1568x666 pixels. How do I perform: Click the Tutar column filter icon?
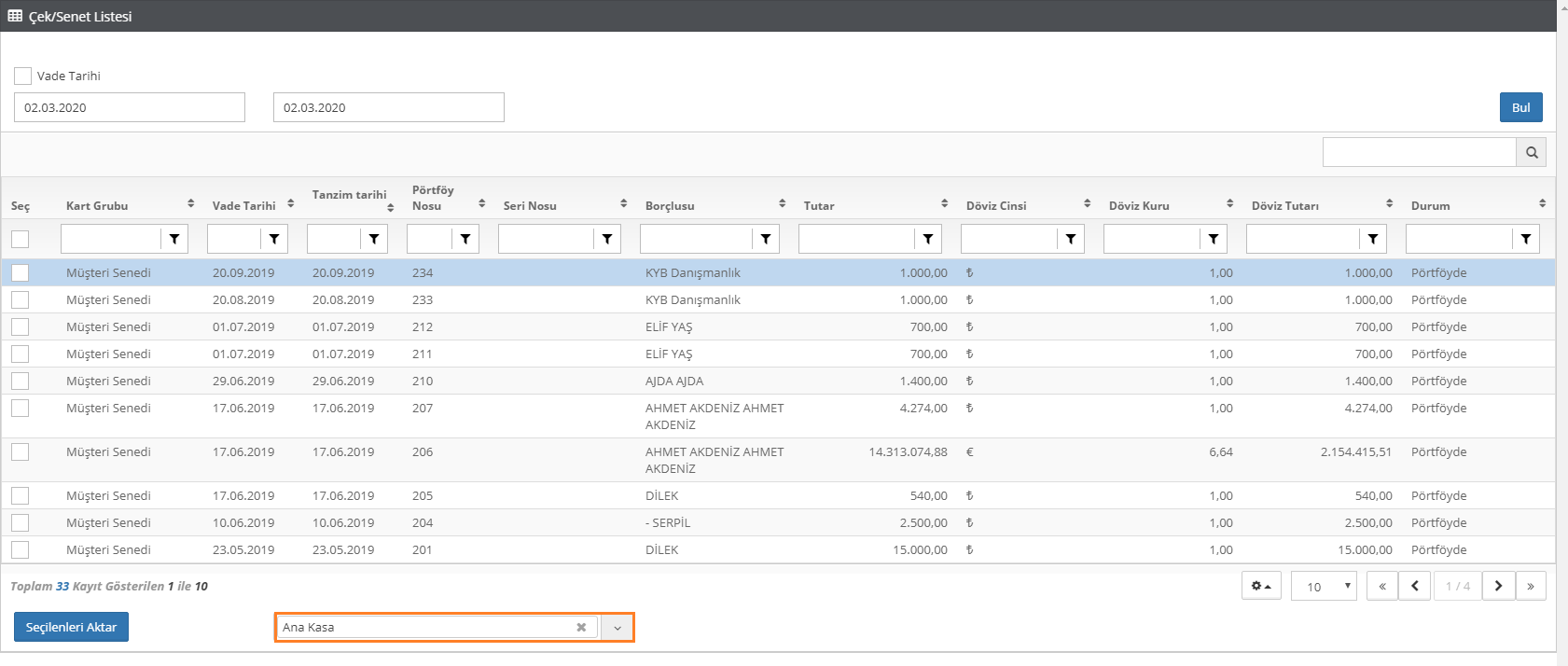click(927, 240)
